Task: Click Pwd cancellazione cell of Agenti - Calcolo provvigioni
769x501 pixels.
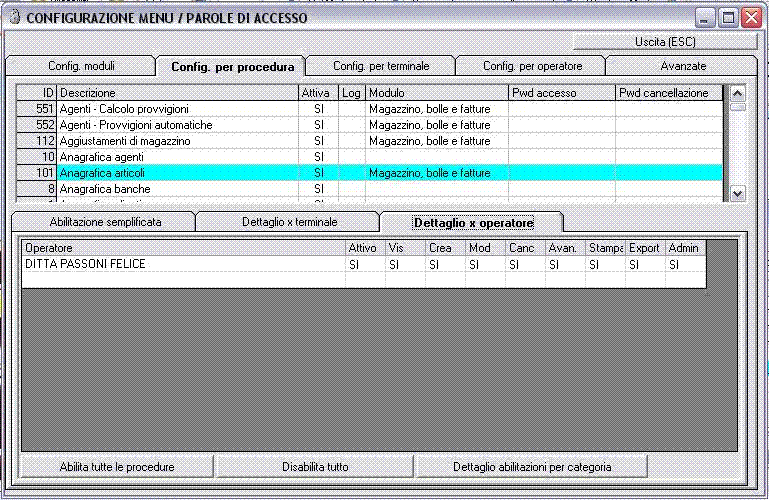Action: [x=669, y=109]
